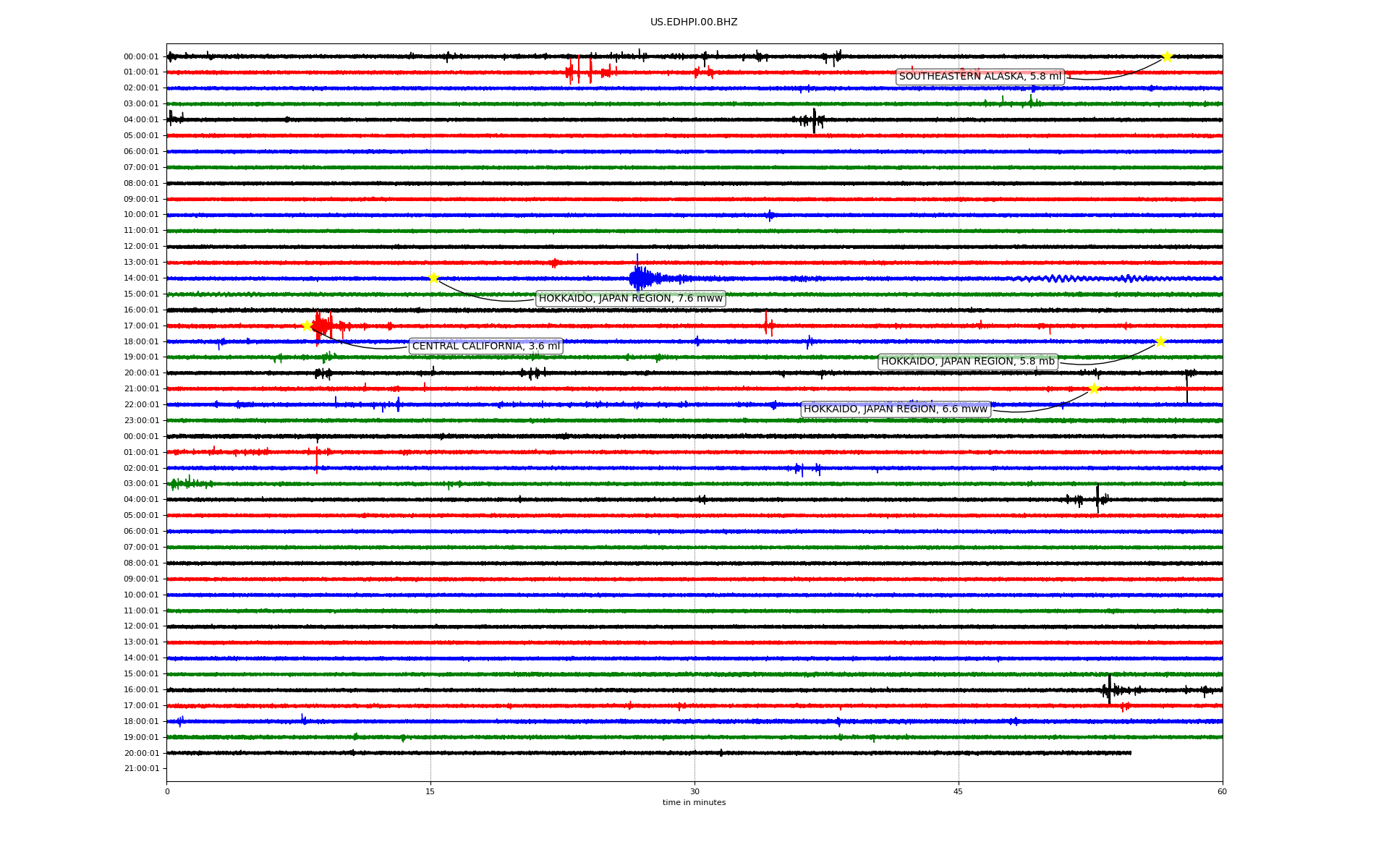Click the HOKKAIDO, JAPAN REGION, 5.8 mb label
The height and width of the screenshot is (868, 1389).
coord(967,362)
